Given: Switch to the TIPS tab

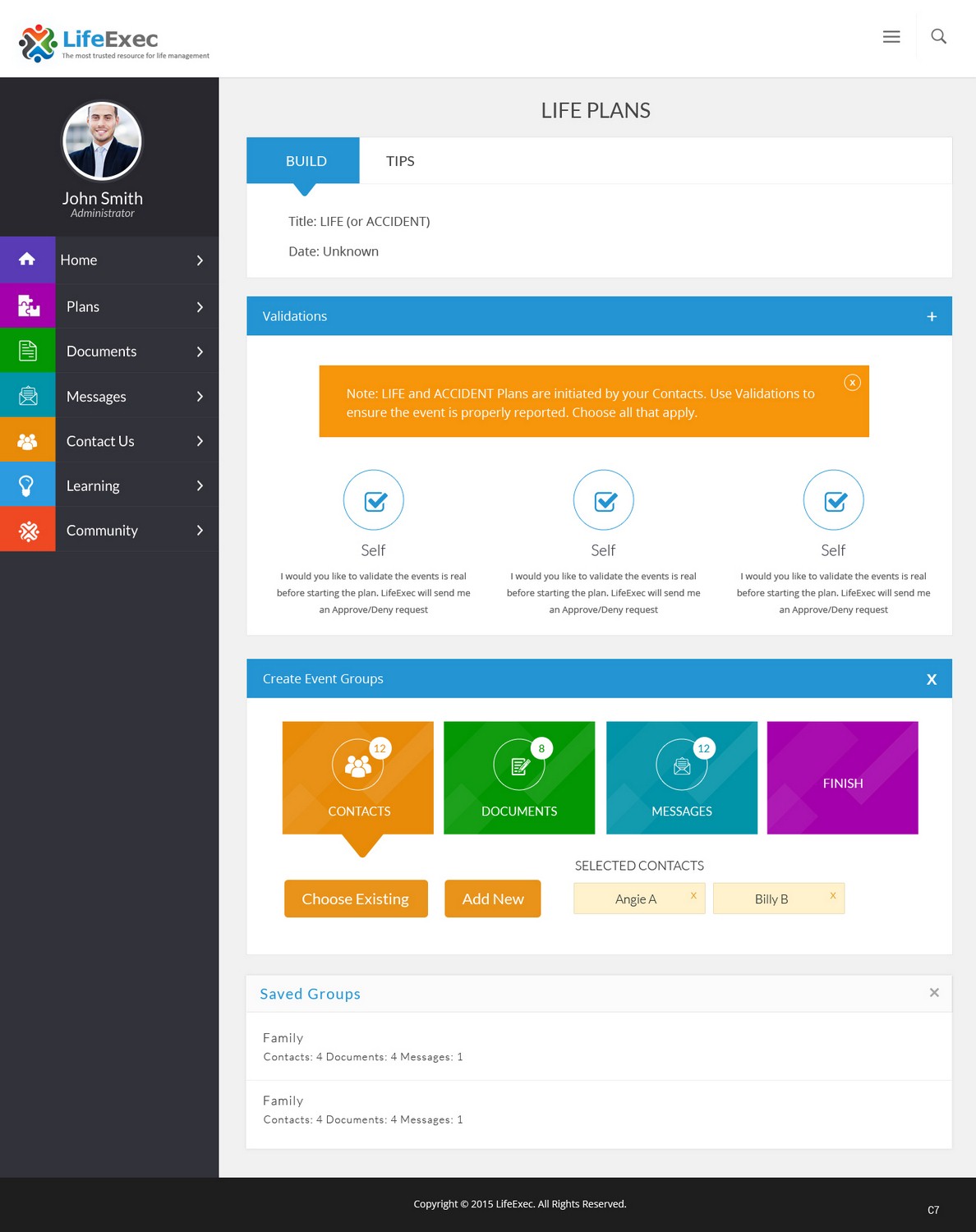Looking at the screenshot, I should [x=400, y=161].
